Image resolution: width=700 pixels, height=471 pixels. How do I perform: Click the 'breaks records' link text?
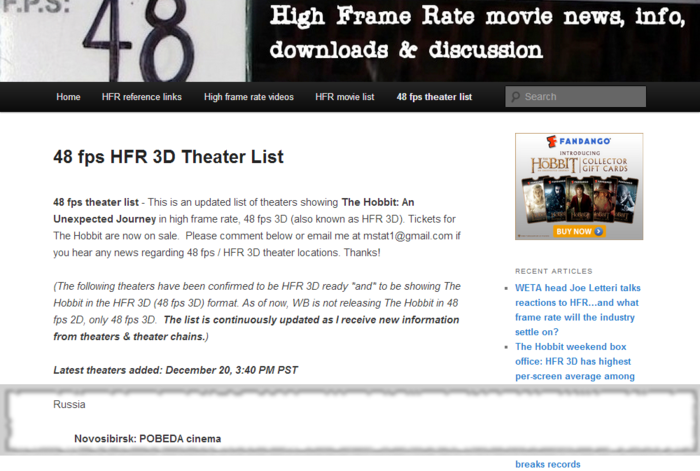[x=548, y=464]
